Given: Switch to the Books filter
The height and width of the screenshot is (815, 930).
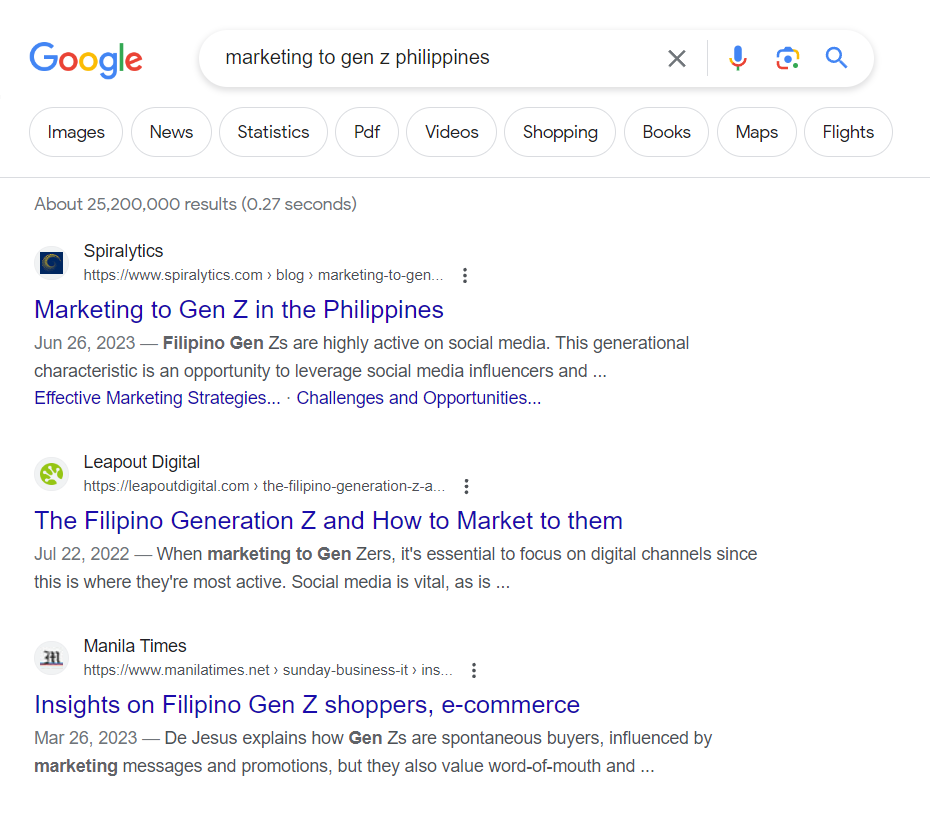Looking at the screenshot, I should 667,132.
